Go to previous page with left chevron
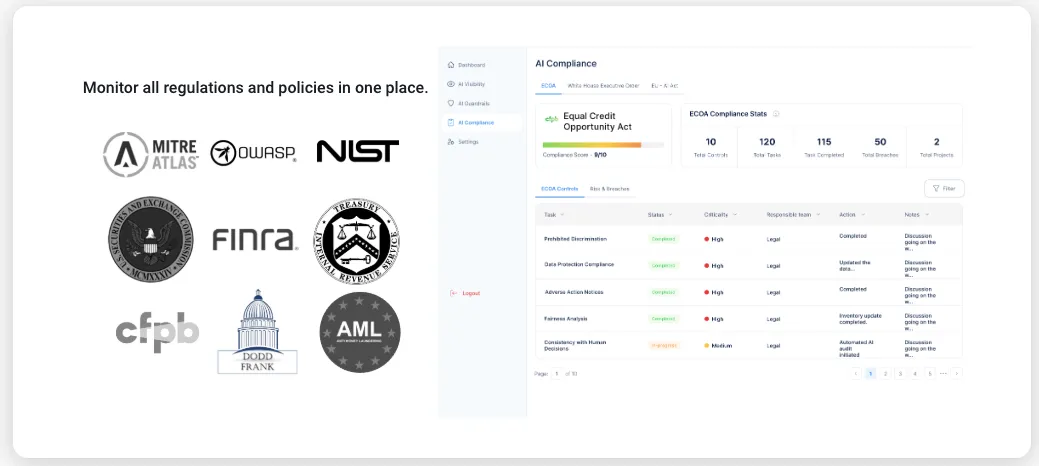This screenshot has height=466, width=1039. point(855,374)
